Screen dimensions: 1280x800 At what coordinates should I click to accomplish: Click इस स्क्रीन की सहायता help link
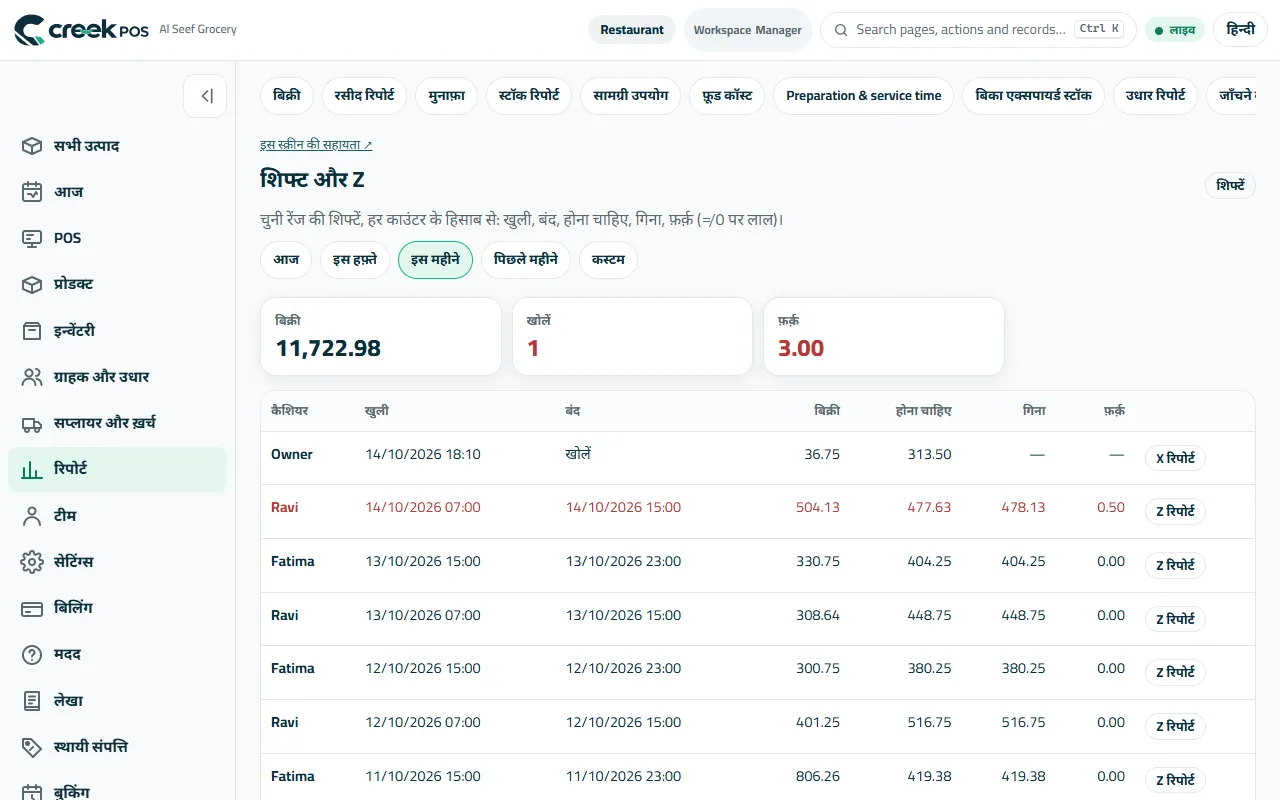click(x=316, y=145)
